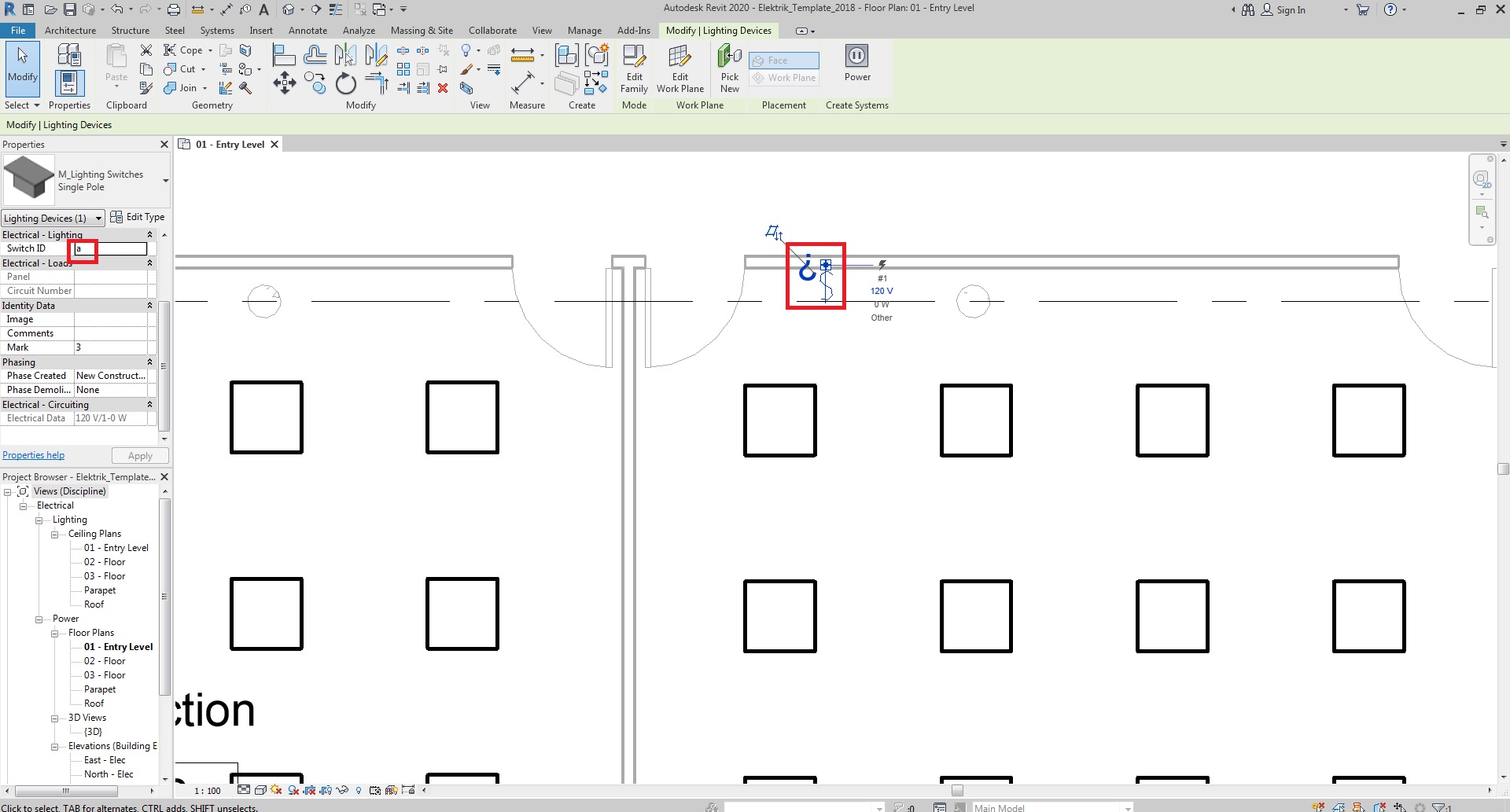Select the Move tool
Image resolution: width=1510 pixels, height=812 pixels.
coord(284,83)
